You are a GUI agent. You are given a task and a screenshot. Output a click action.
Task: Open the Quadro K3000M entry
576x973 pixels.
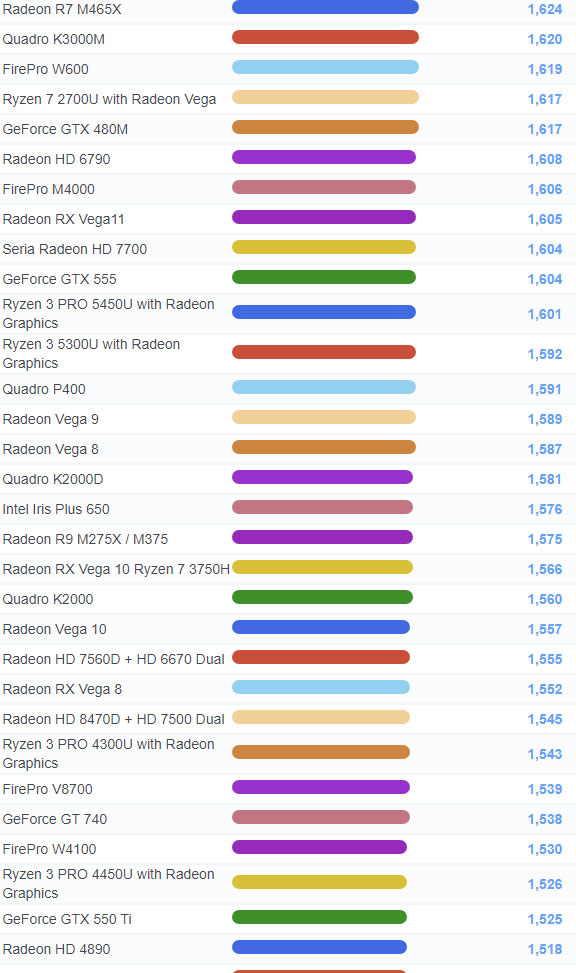(53, 39)
